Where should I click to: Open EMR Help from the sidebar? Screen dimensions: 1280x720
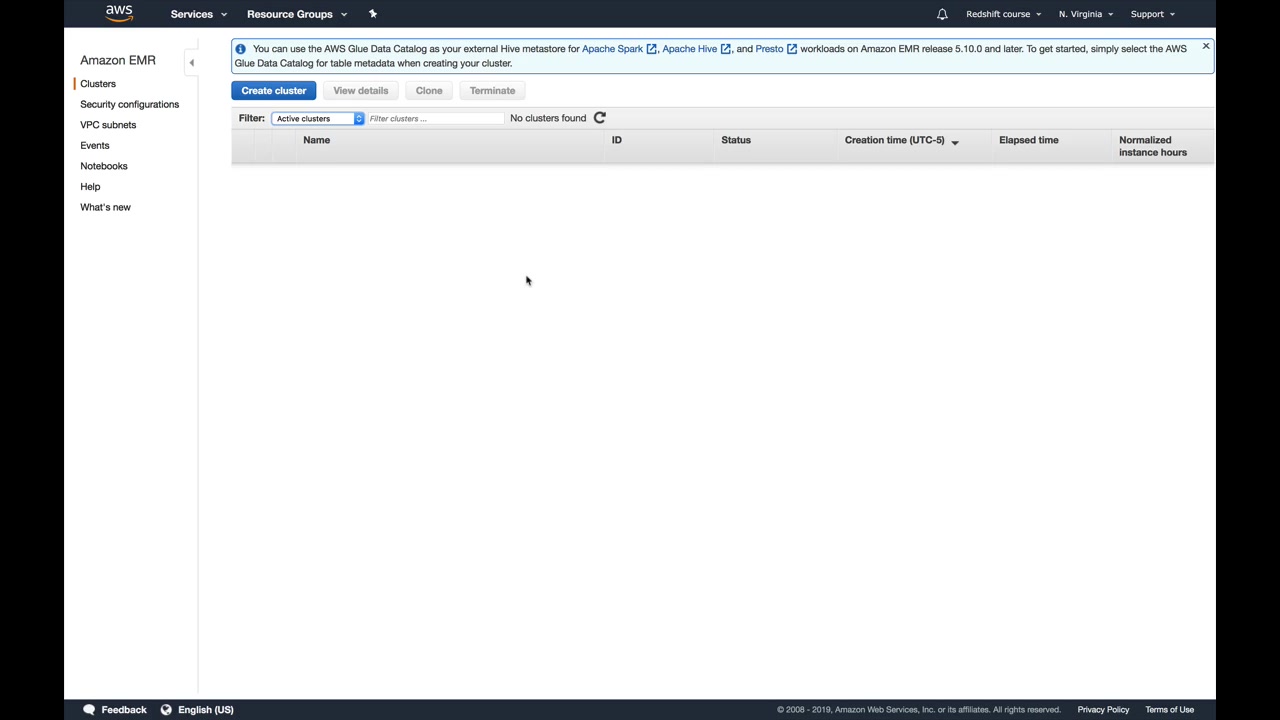[x=90, y=187]
